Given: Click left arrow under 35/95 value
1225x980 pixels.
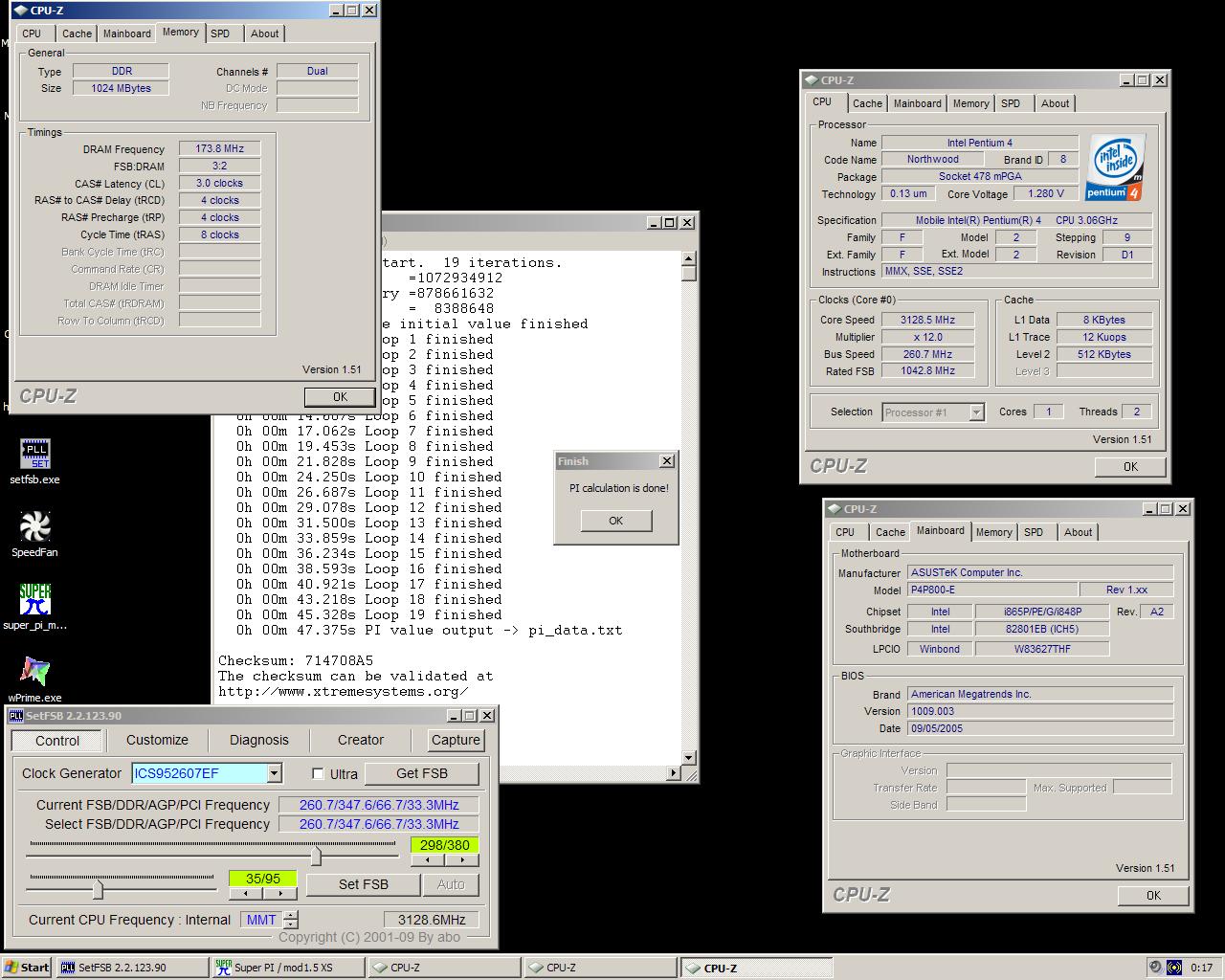Looking at the screenshot, I should 246,893.
